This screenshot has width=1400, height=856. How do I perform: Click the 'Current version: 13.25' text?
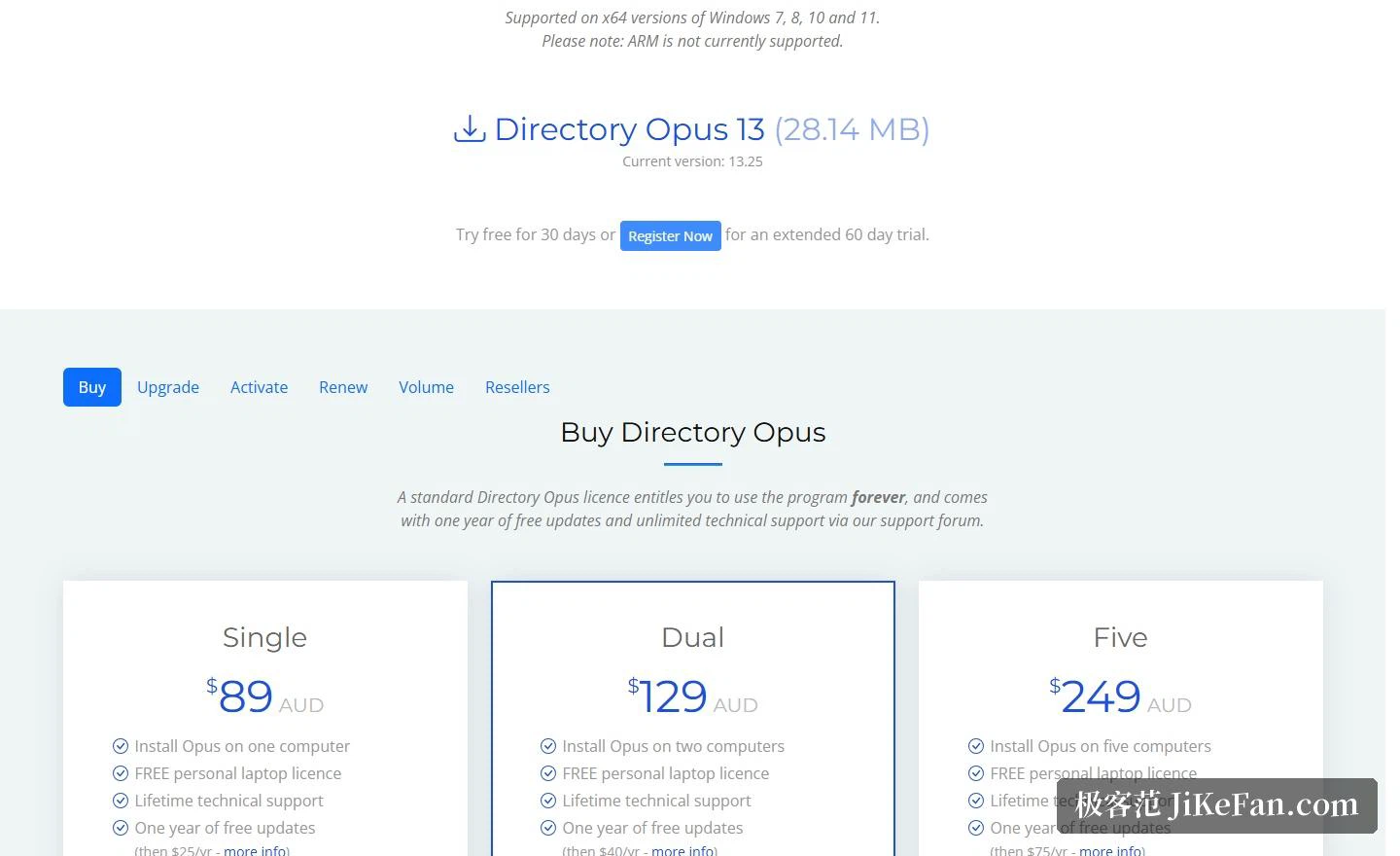[x=692, y=161]
